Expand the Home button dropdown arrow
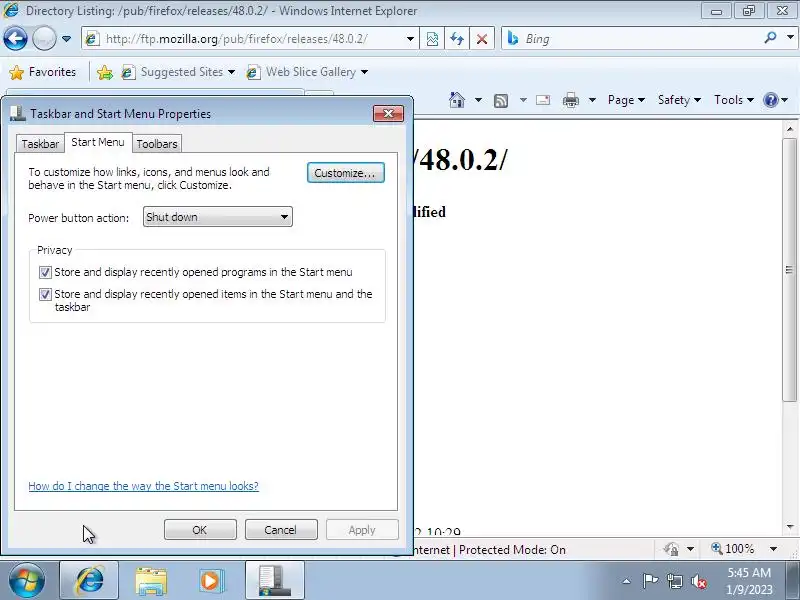800x600 pixels. [478, 100]
